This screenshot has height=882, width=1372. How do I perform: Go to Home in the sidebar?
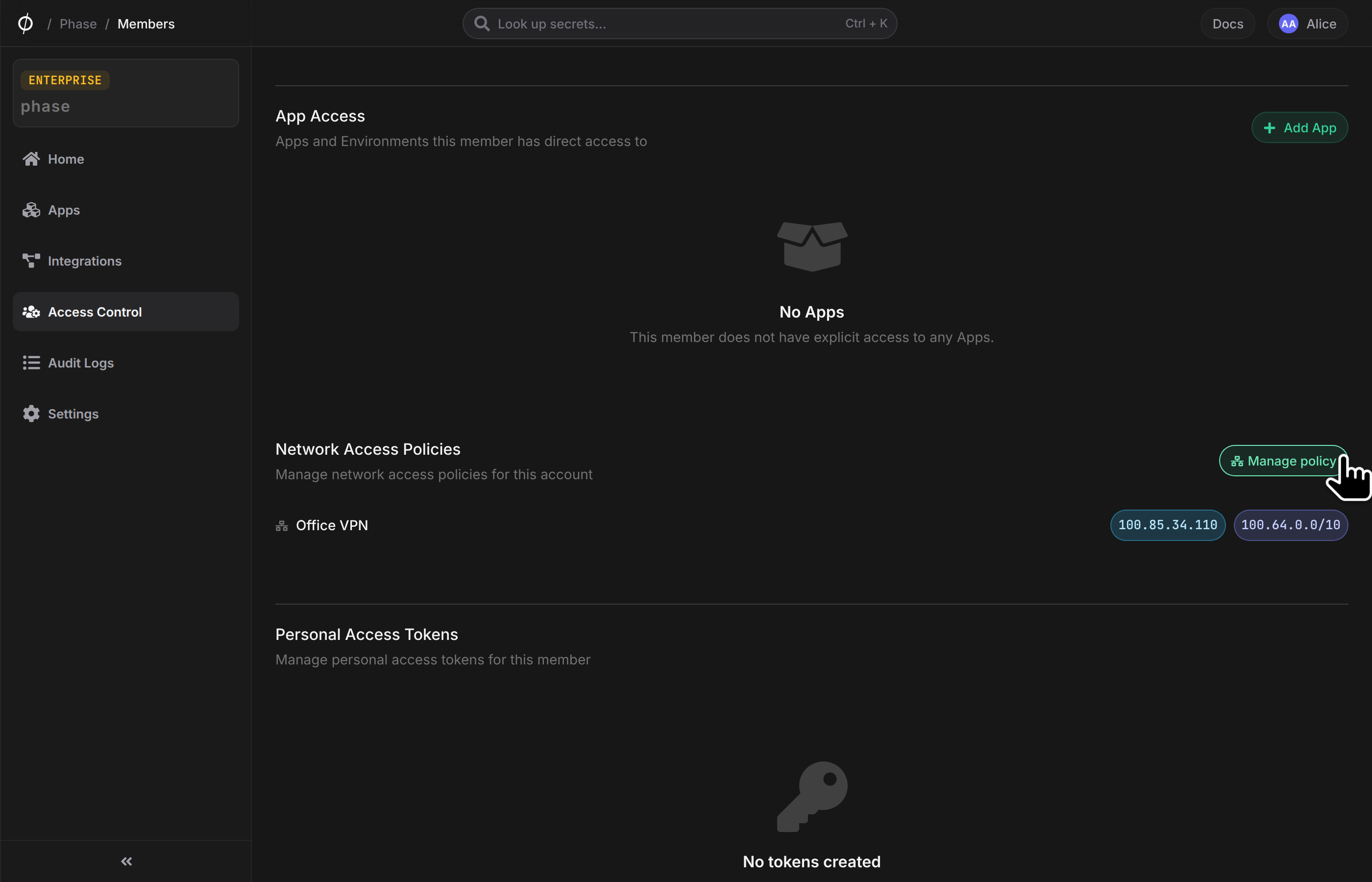click(x=125, y=159)
